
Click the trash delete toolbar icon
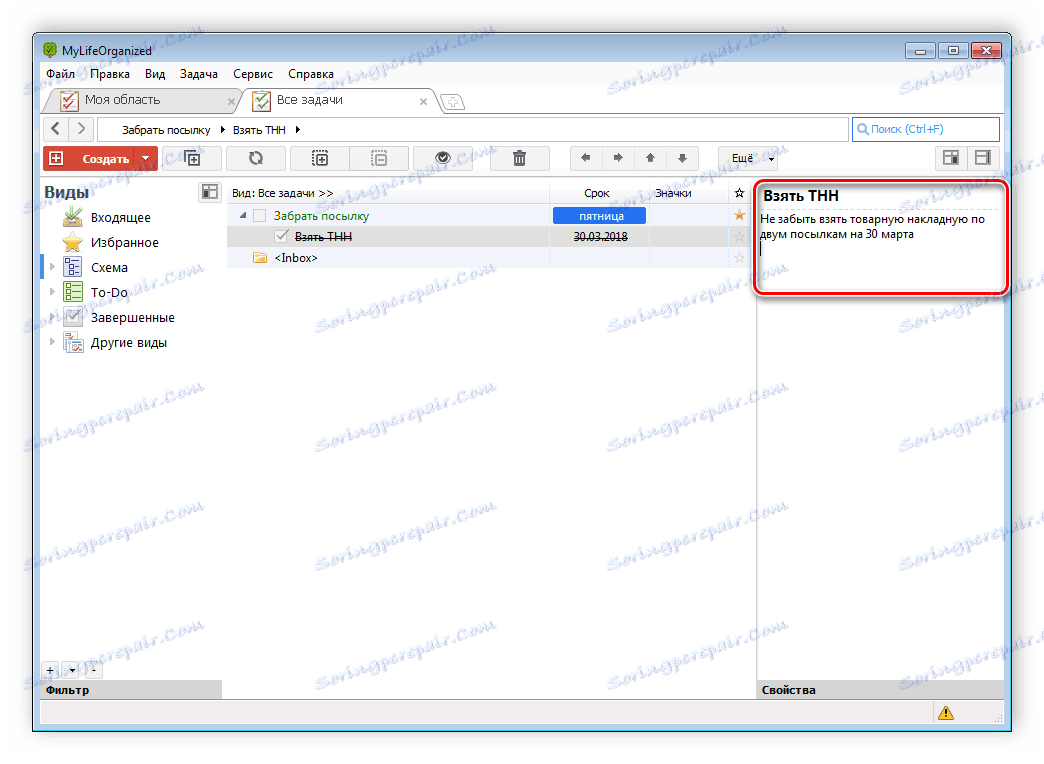click(519, 159)
